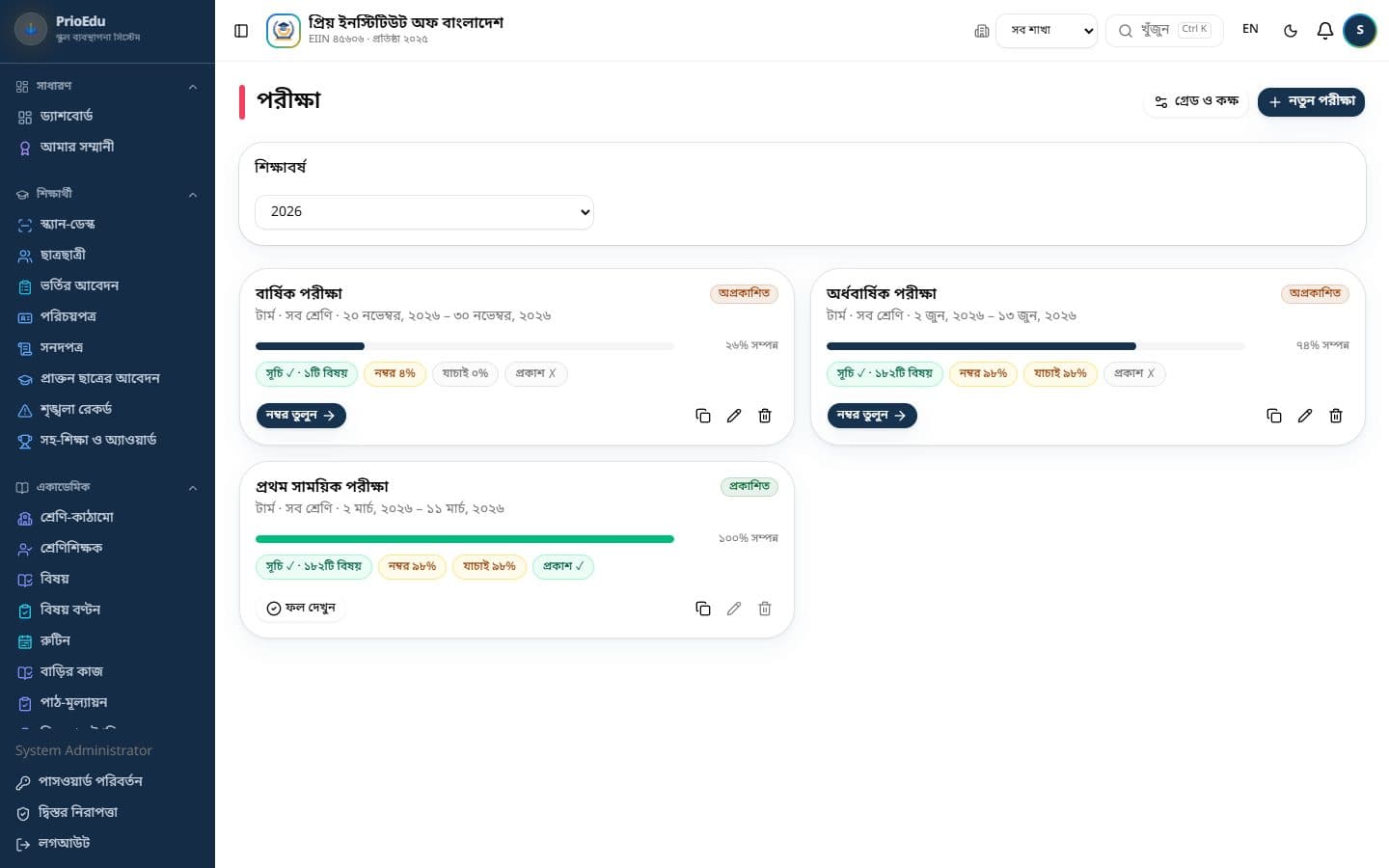Collapse the একাডেমিক sidebar section
The width and height of the screenshot is (1389, 868).
(193, 487)
